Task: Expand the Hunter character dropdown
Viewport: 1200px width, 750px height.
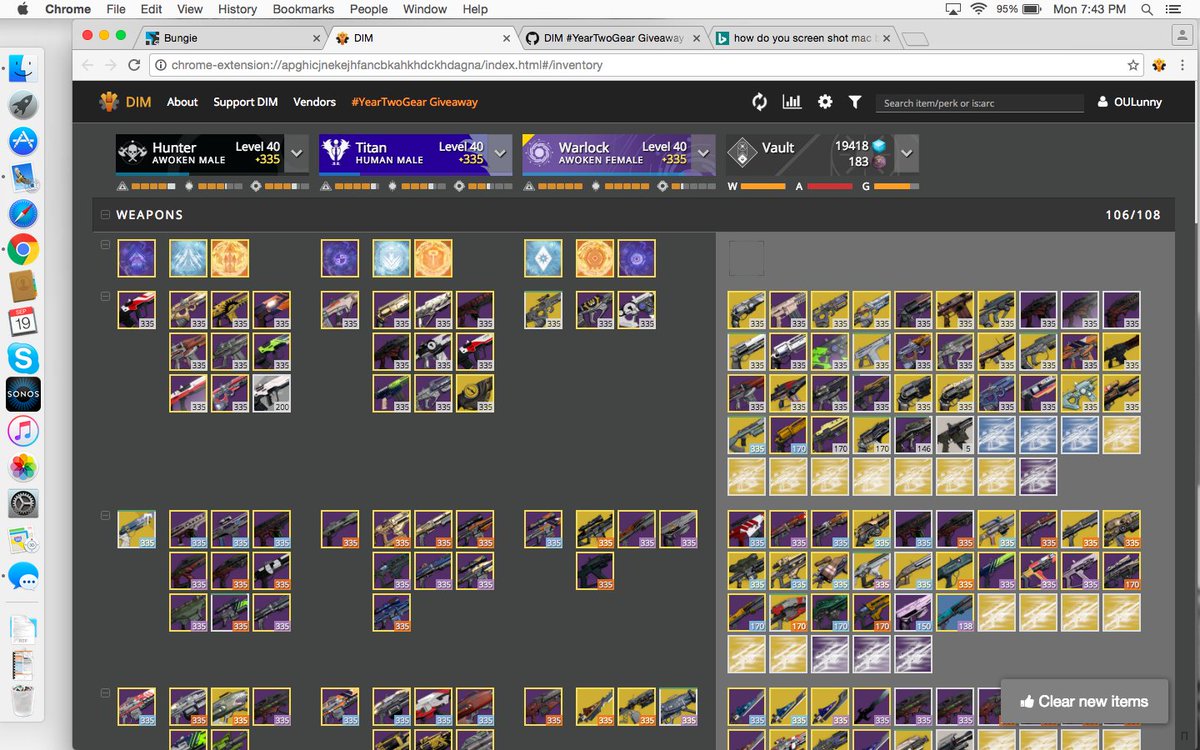Action: 296,154
